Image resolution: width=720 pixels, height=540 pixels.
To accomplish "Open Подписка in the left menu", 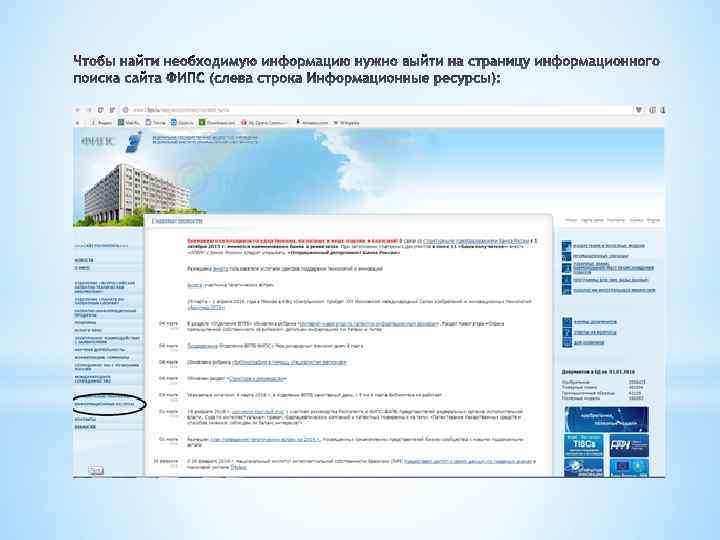I will click(x=85, y=323).
